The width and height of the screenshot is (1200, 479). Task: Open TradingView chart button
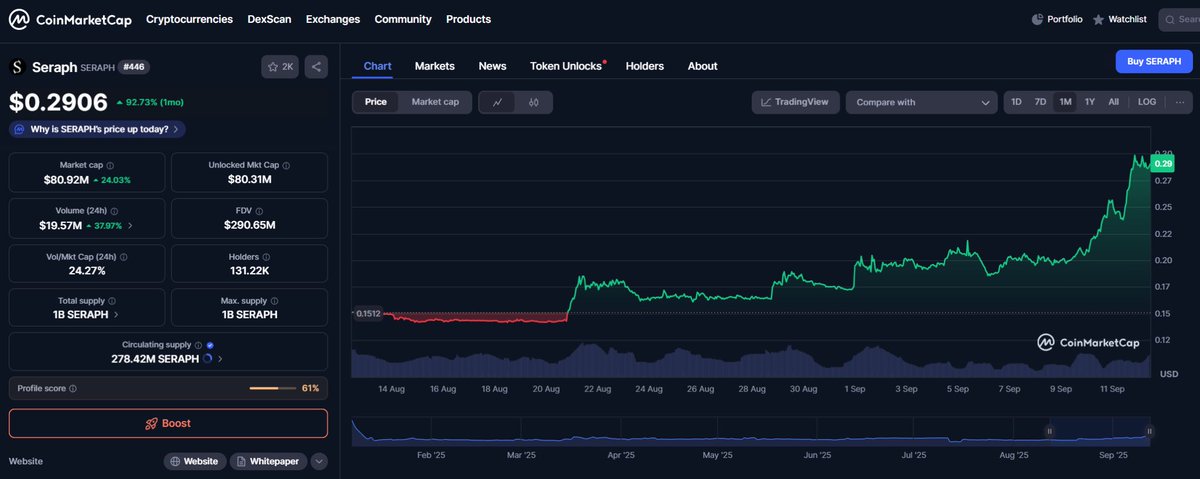pyautogui.click(x=795, y=102)
